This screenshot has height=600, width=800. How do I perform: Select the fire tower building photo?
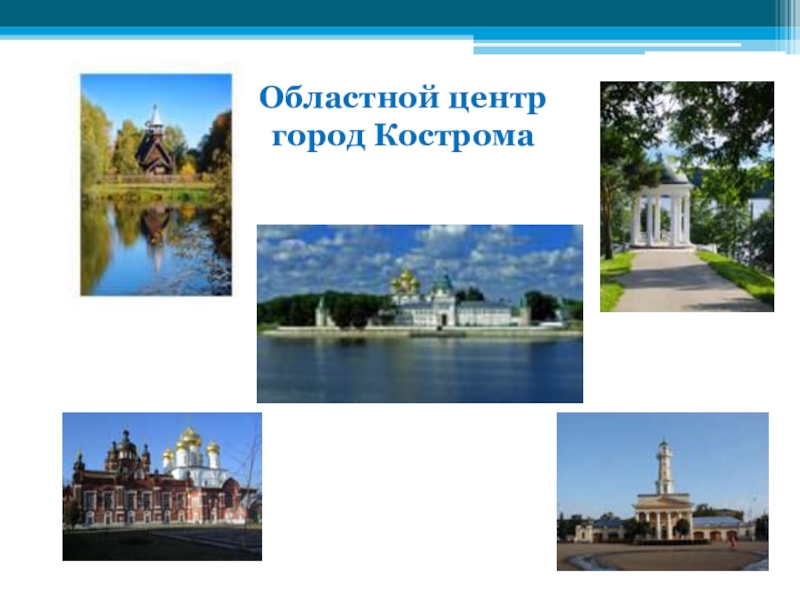[662, 491]
